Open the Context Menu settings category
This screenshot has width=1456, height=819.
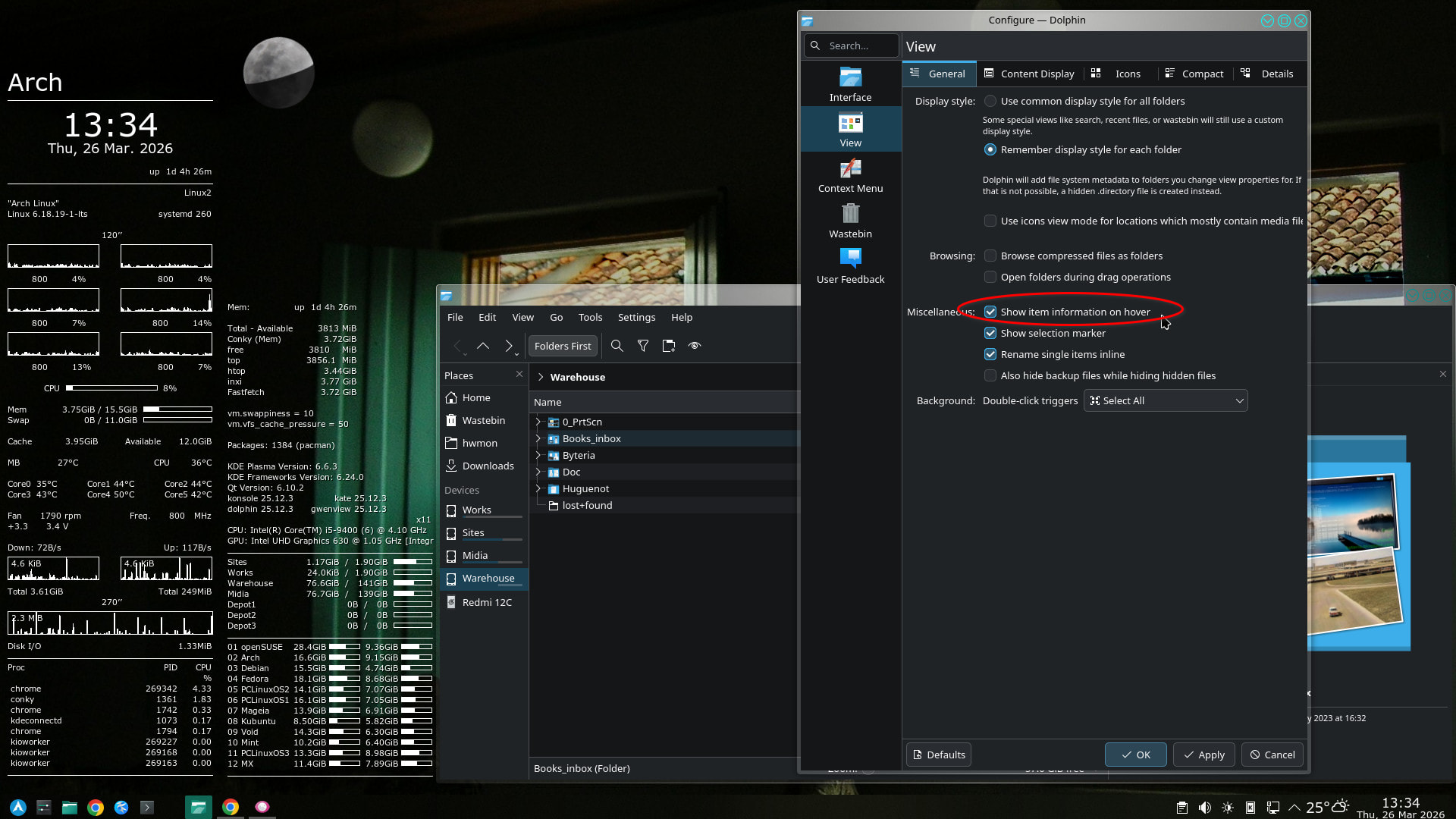coord(850,175)
